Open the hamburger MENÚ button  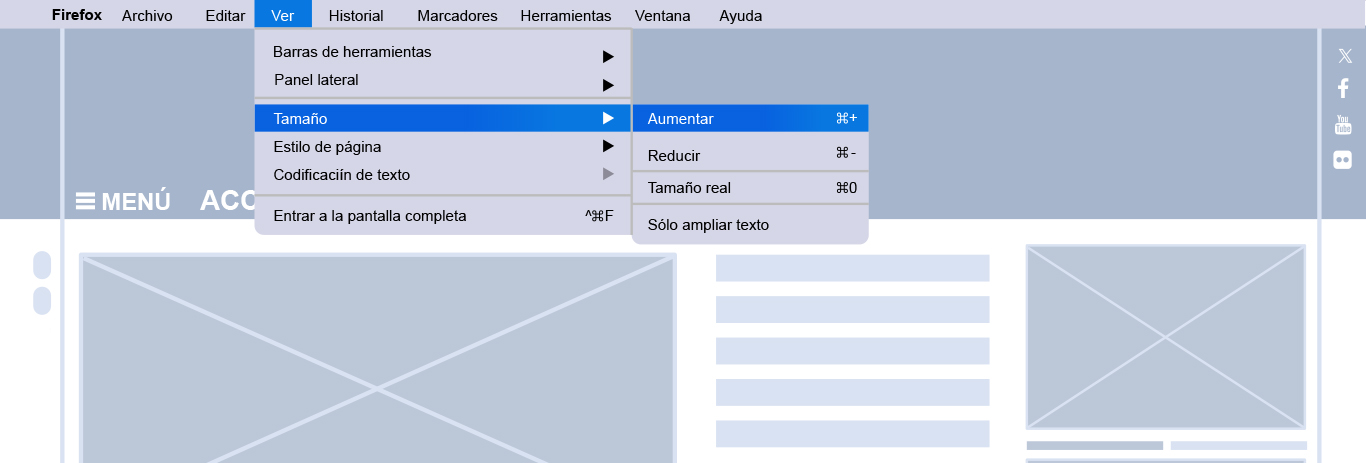123,202
